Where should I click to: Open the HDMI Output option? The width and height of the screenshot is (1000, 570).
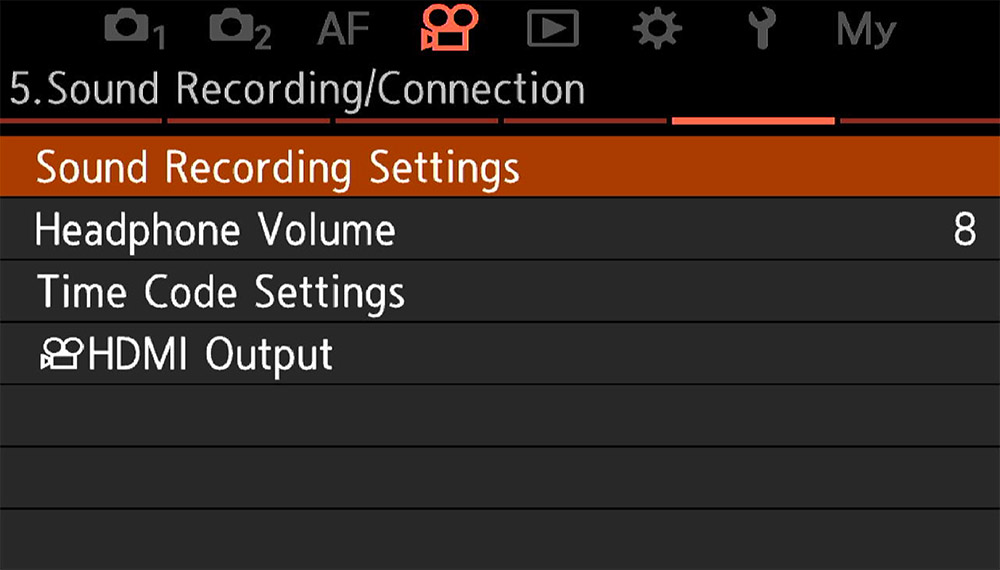click(x=210, y=355)
